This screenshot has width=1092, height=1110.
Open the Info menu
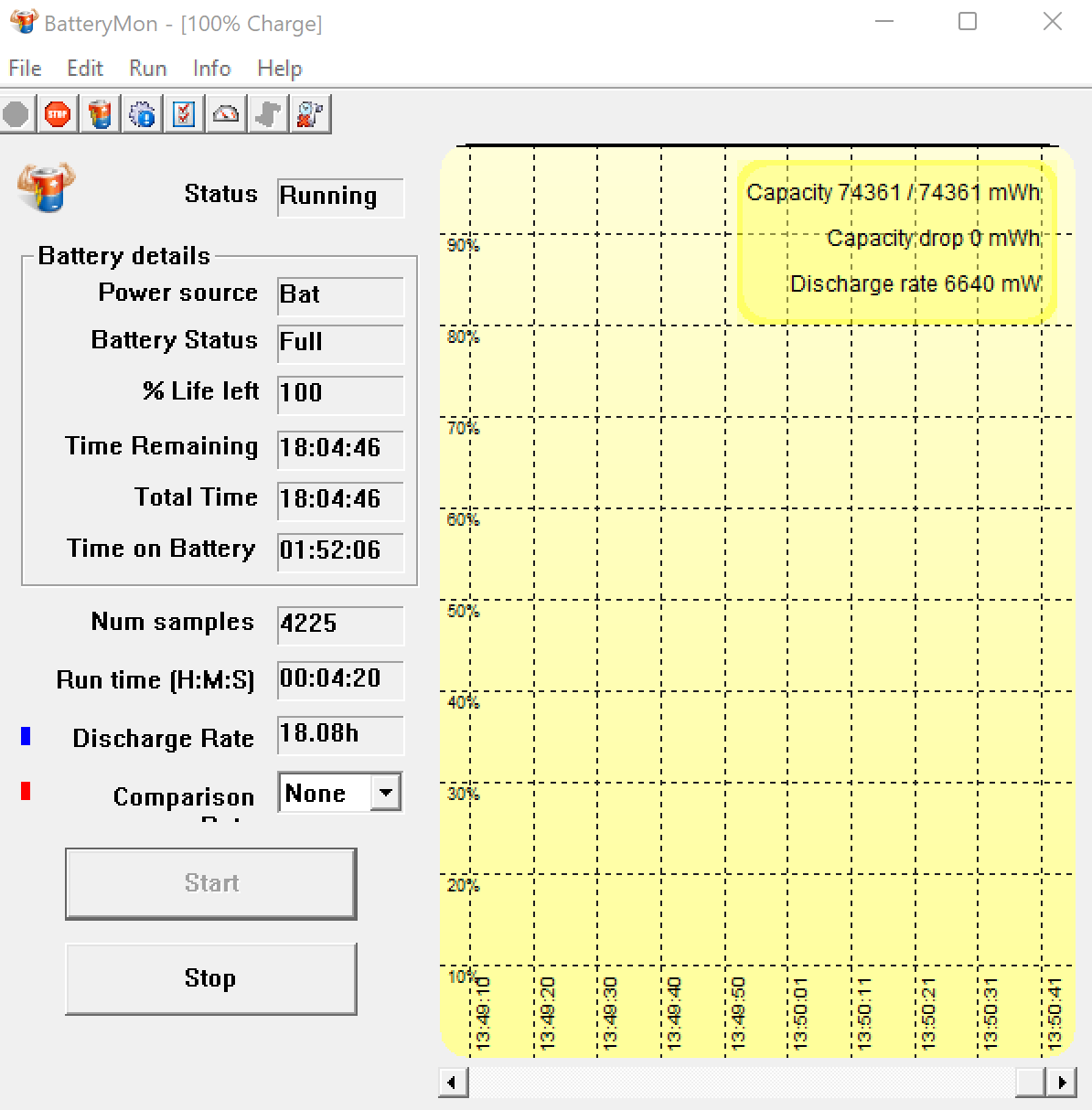click(211, 69)
